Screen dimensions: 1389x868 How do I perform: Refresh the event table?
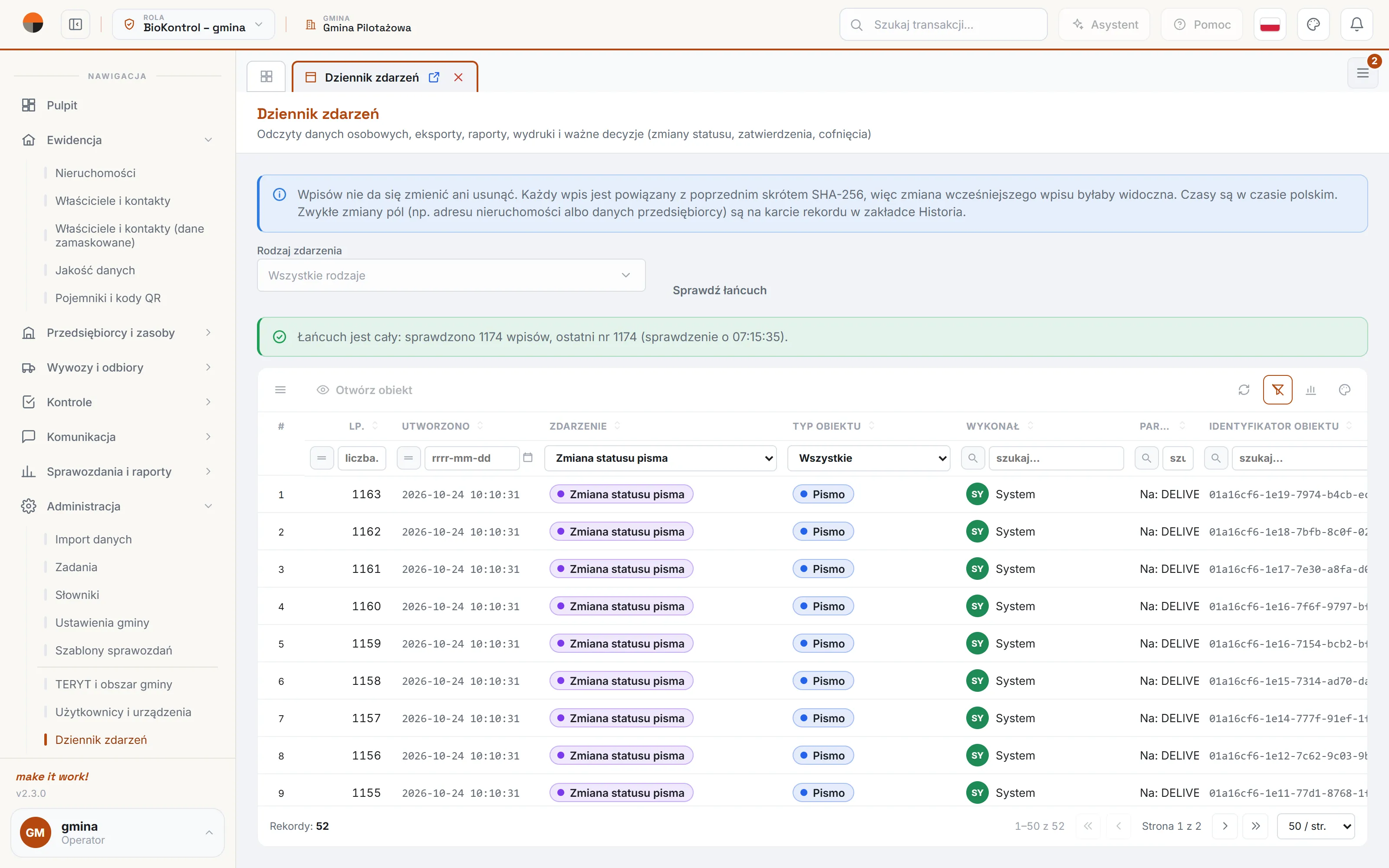1244,390
